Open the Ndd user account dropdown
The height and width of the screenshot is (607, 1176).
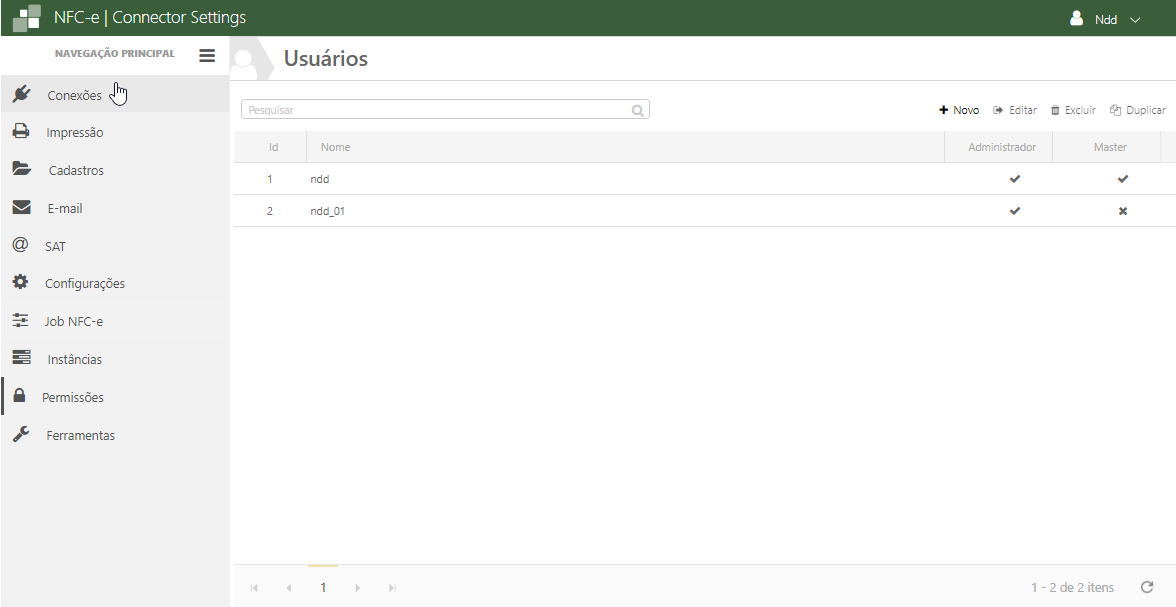point(1105,19)
